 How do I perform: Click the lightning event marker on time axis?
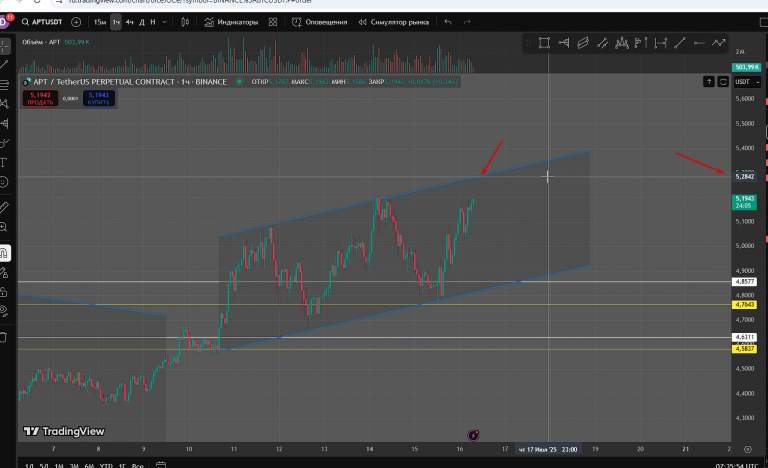pyautogui.click(x=473, y=435)
